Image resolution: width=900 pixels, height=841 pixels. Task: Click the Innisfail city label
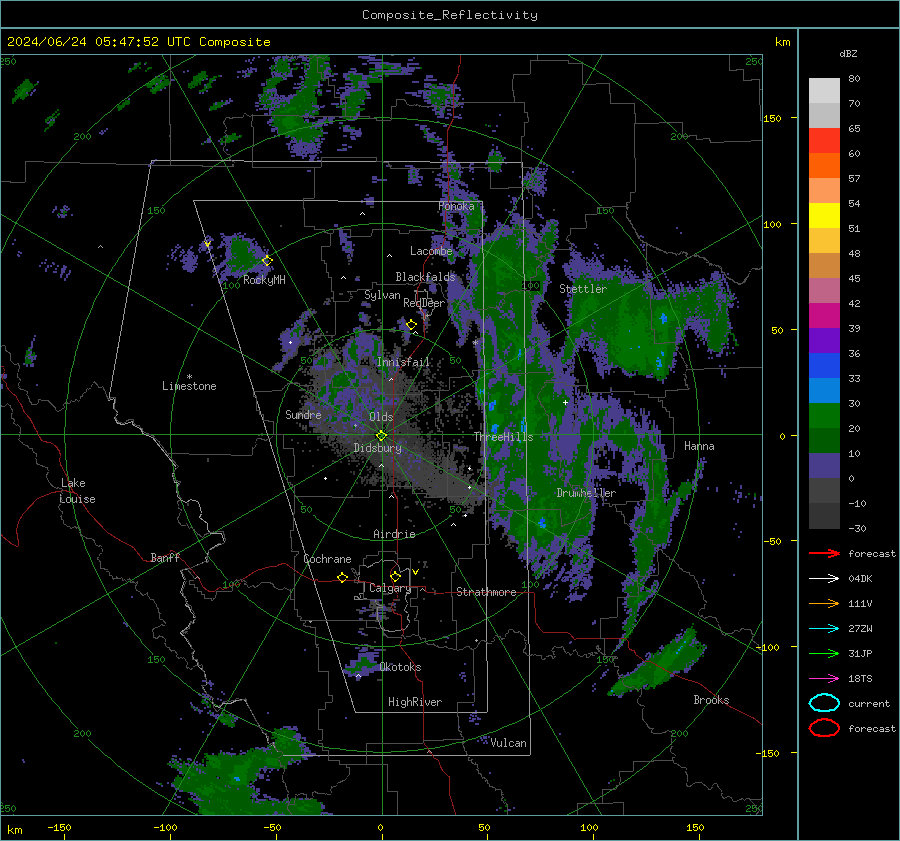(x=404, y=362)
